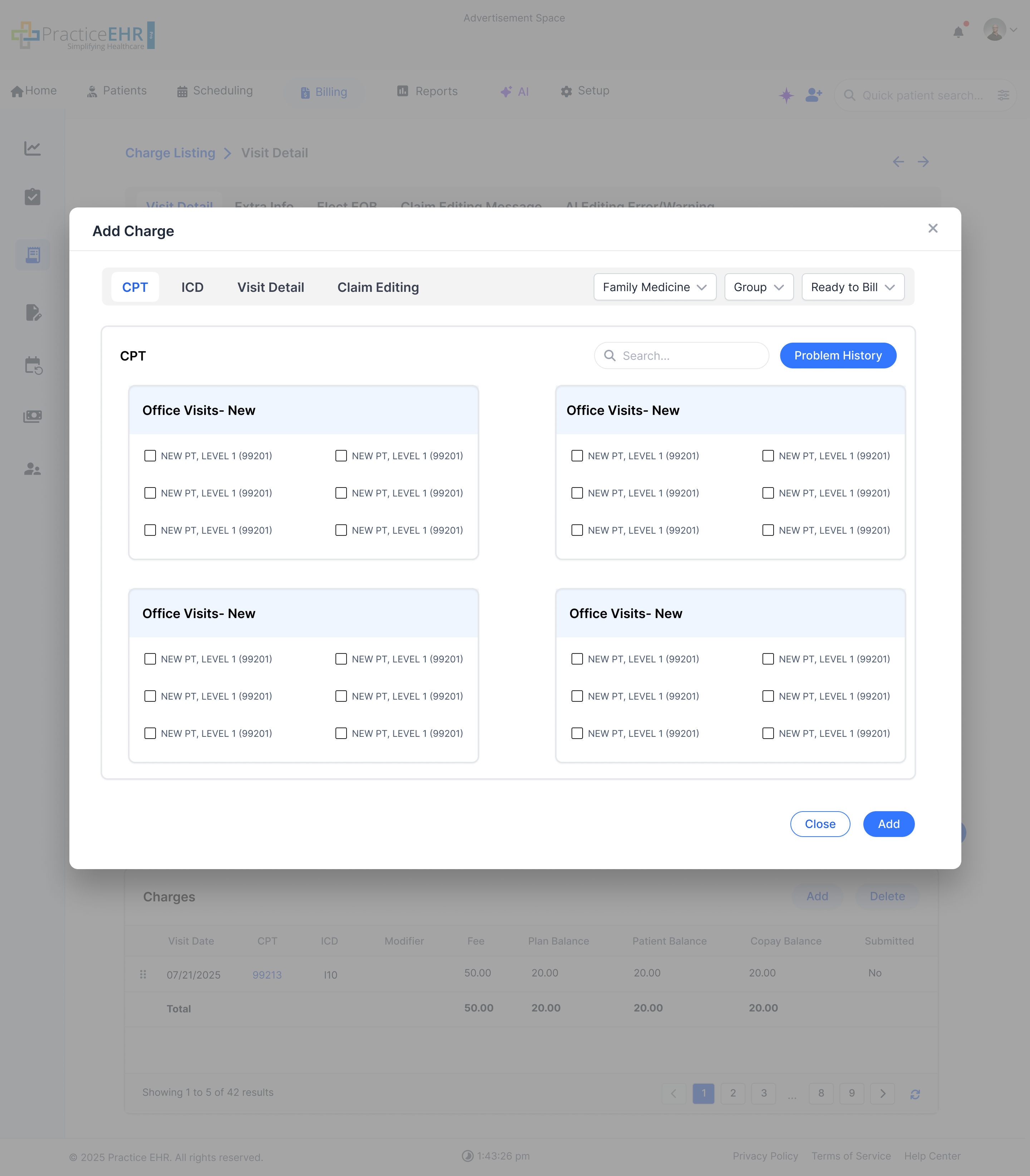Switch to the Claim Editing tab
This screenshot has height=1176, width=1030.
[x=378, y=288]
